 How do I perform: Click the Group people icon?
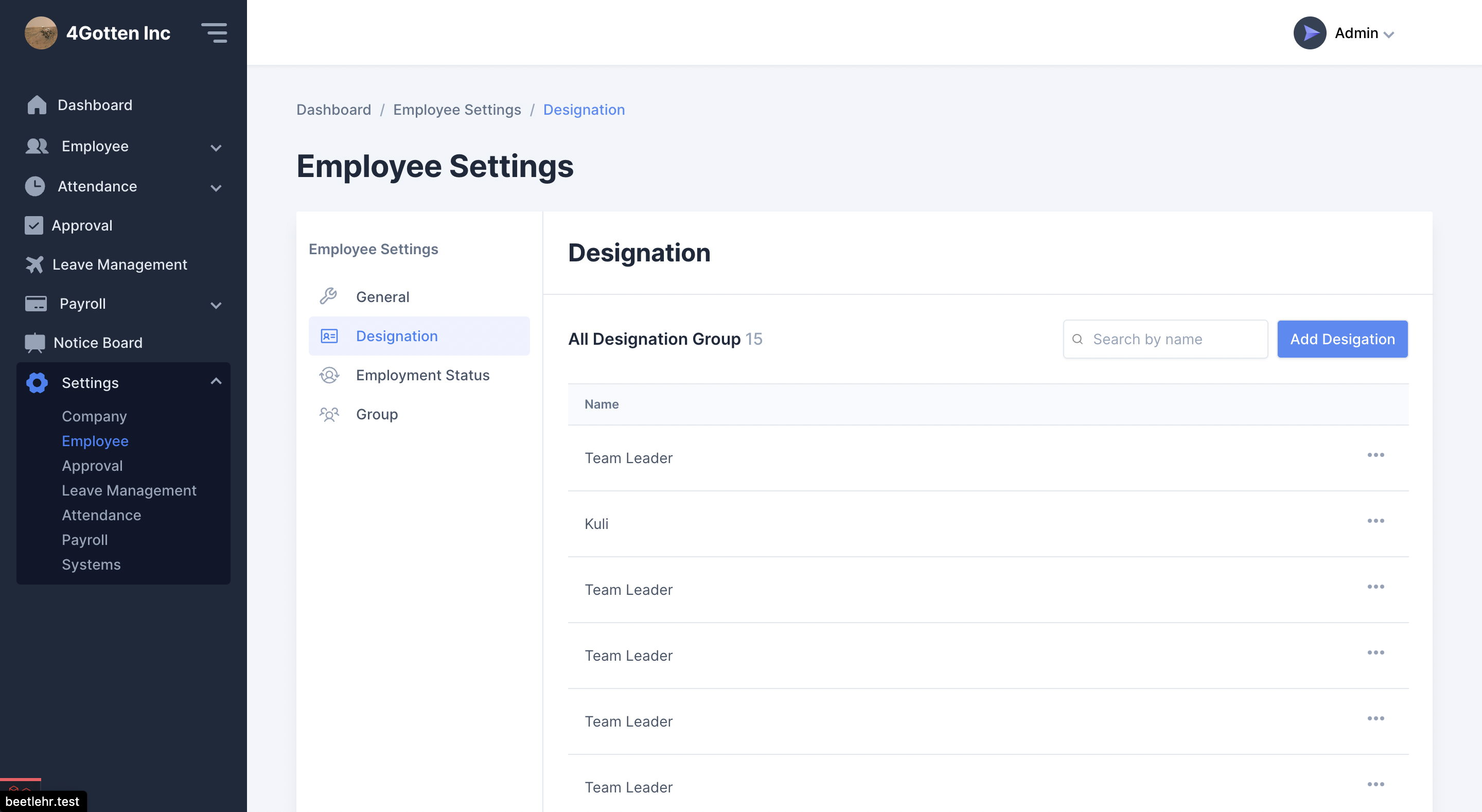[x=329, y=414]
